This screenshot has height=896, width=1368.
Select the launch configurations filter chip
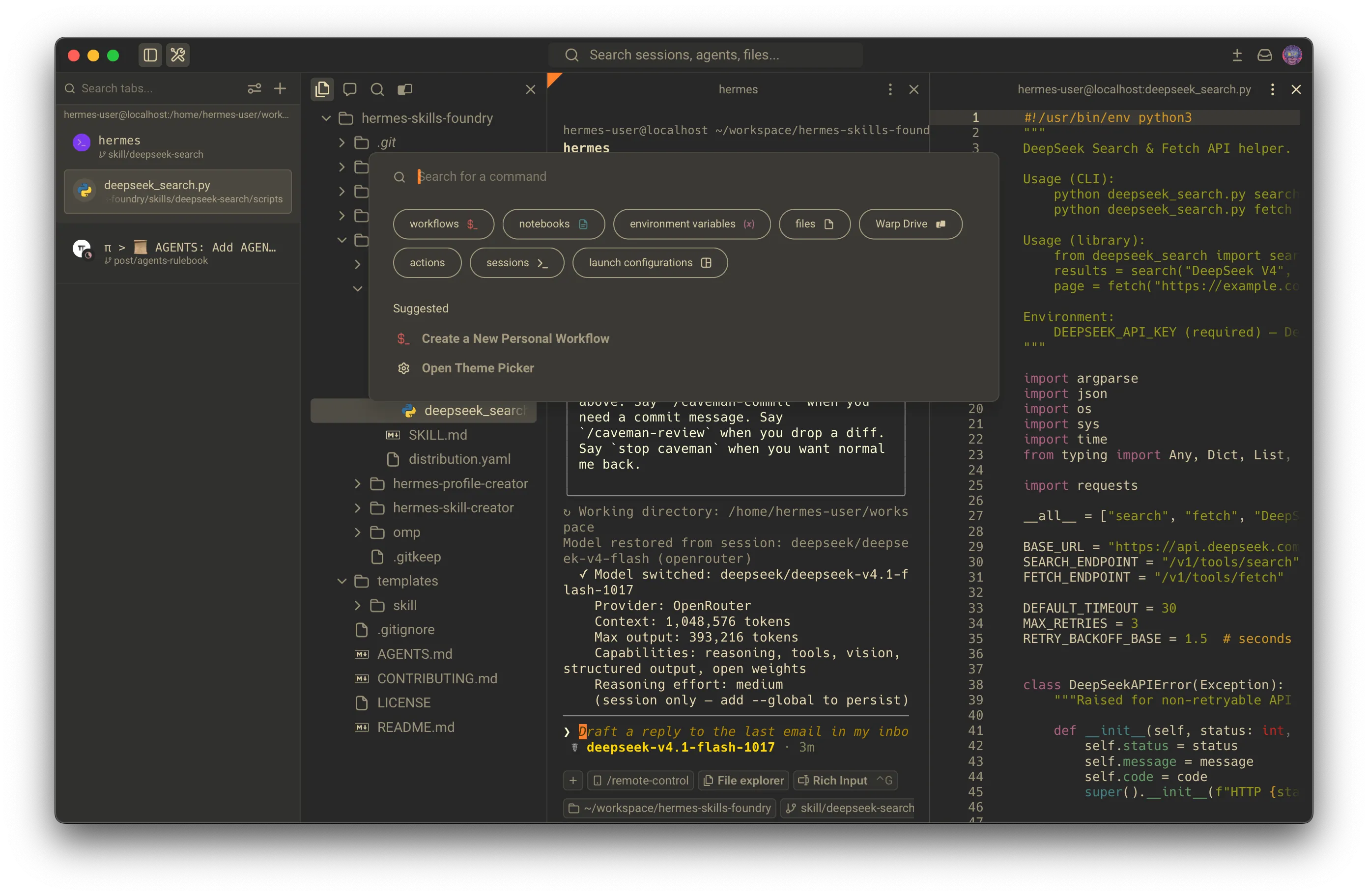point(650,263)
